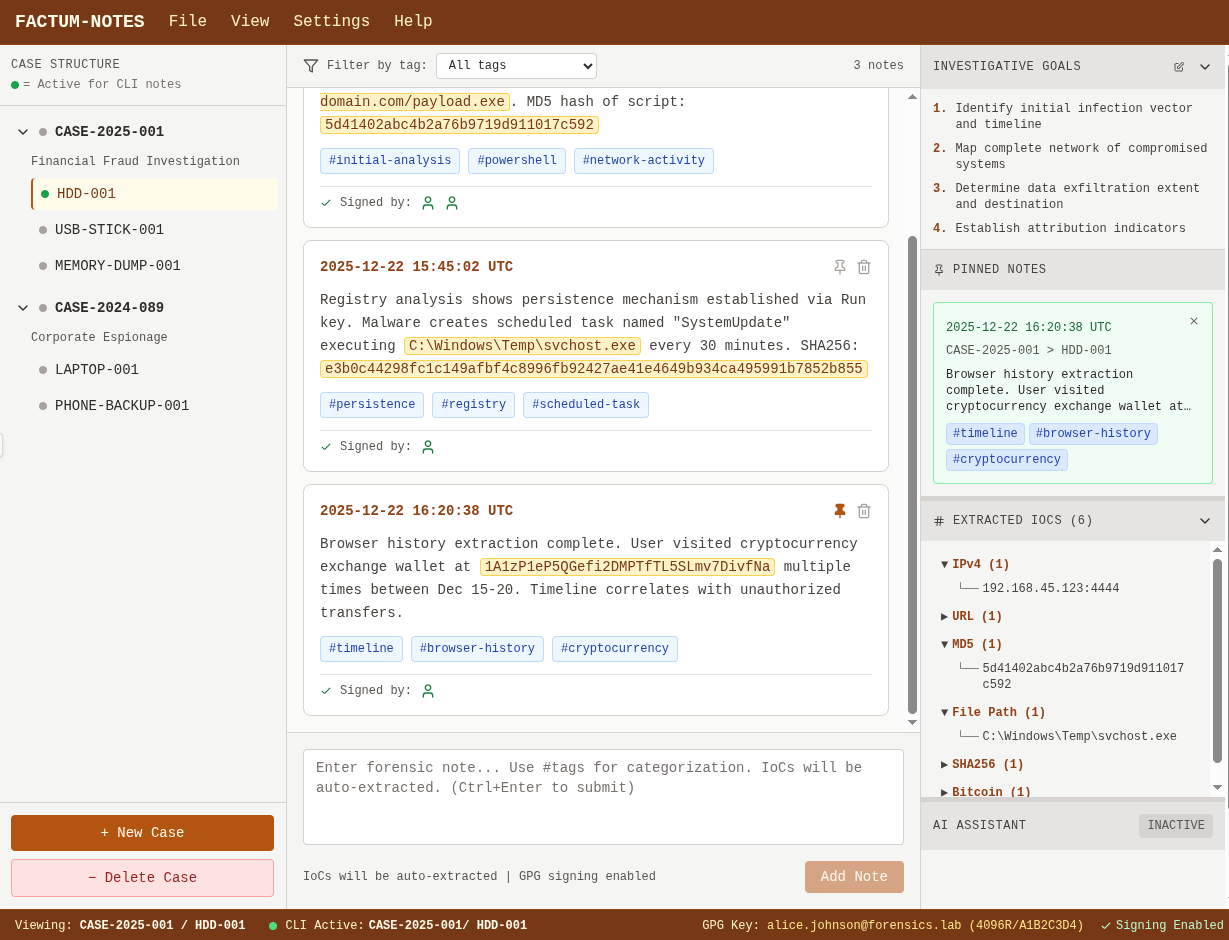This screenshot has height=940, width=1229.
Task: Click the pin icon beside Pinned Notes header
Action: click(939, 270)
